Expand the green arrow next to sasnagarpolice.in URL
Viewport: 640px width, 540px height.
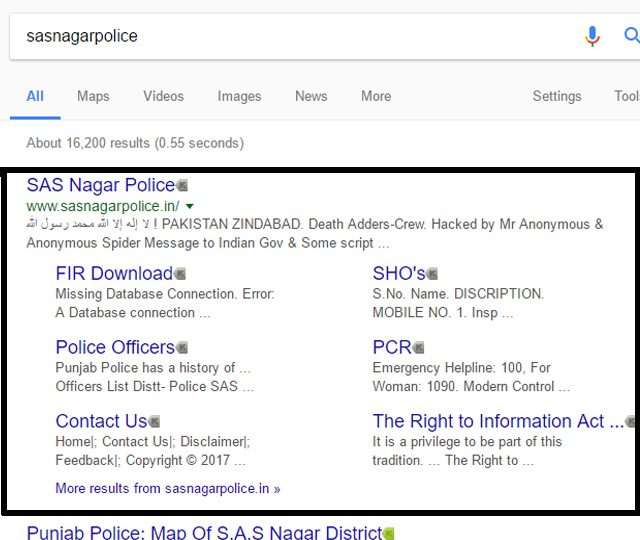tap(189, 206)
